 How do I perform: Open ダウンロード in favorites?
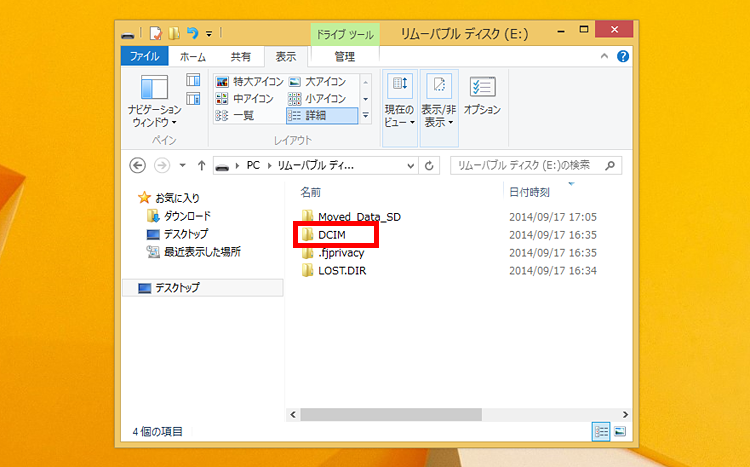click(x=186, y=216)
